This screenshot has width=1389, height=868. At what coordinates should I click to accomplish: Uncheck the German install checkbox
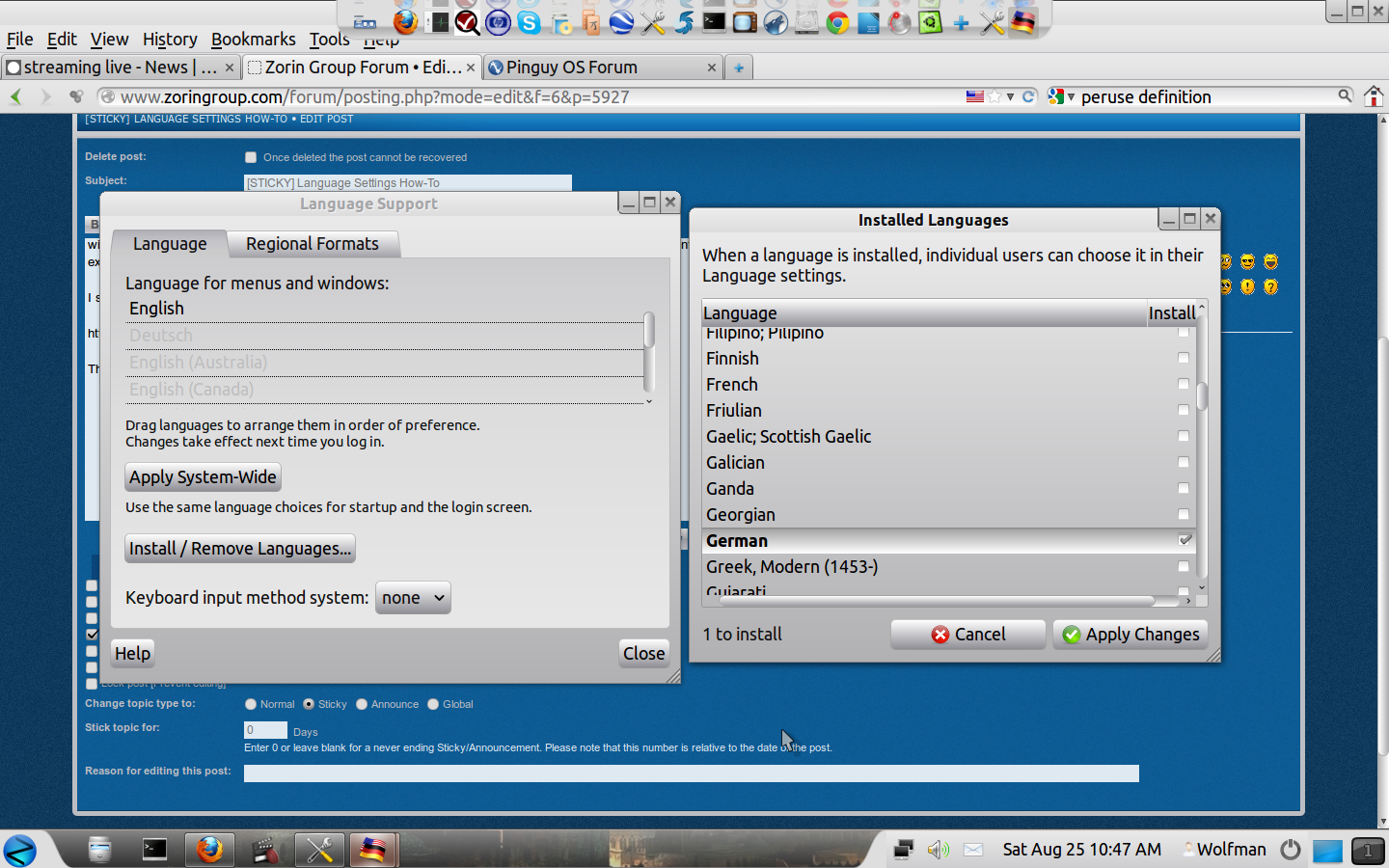coord(1185,540)
